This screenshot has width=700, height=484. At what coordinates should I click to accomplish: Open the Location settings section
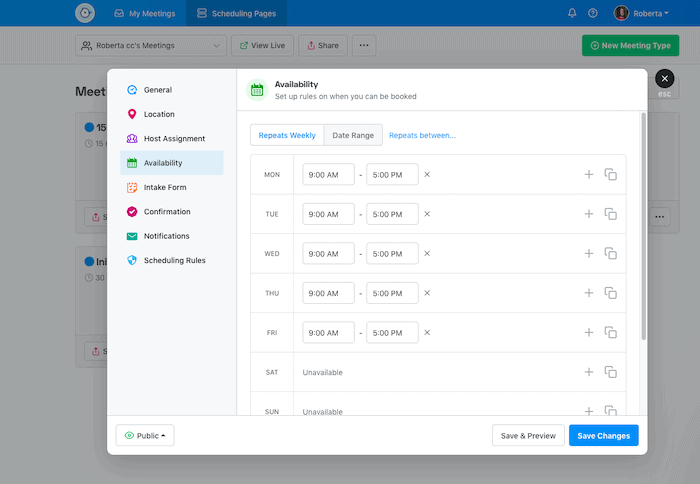click(x=172, y=114)
